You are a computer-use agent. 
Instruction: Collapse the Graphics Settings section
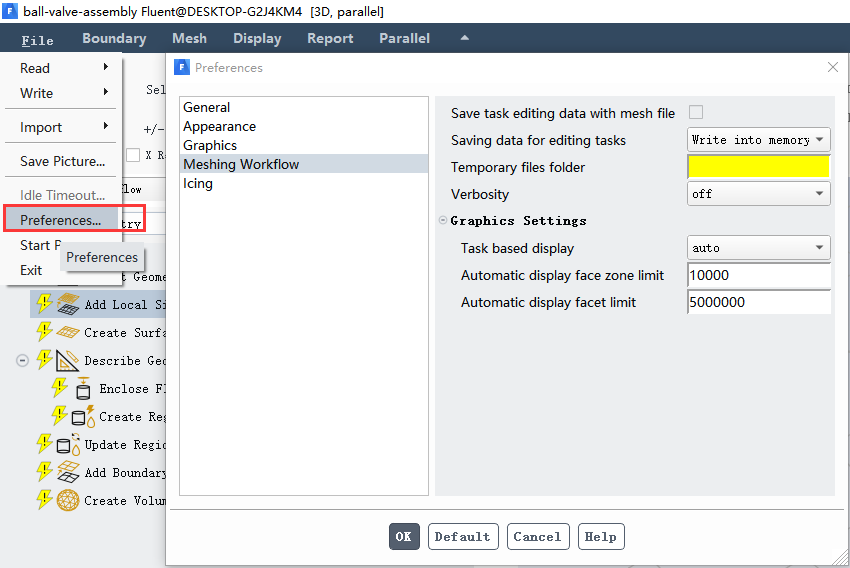(443, 220)
